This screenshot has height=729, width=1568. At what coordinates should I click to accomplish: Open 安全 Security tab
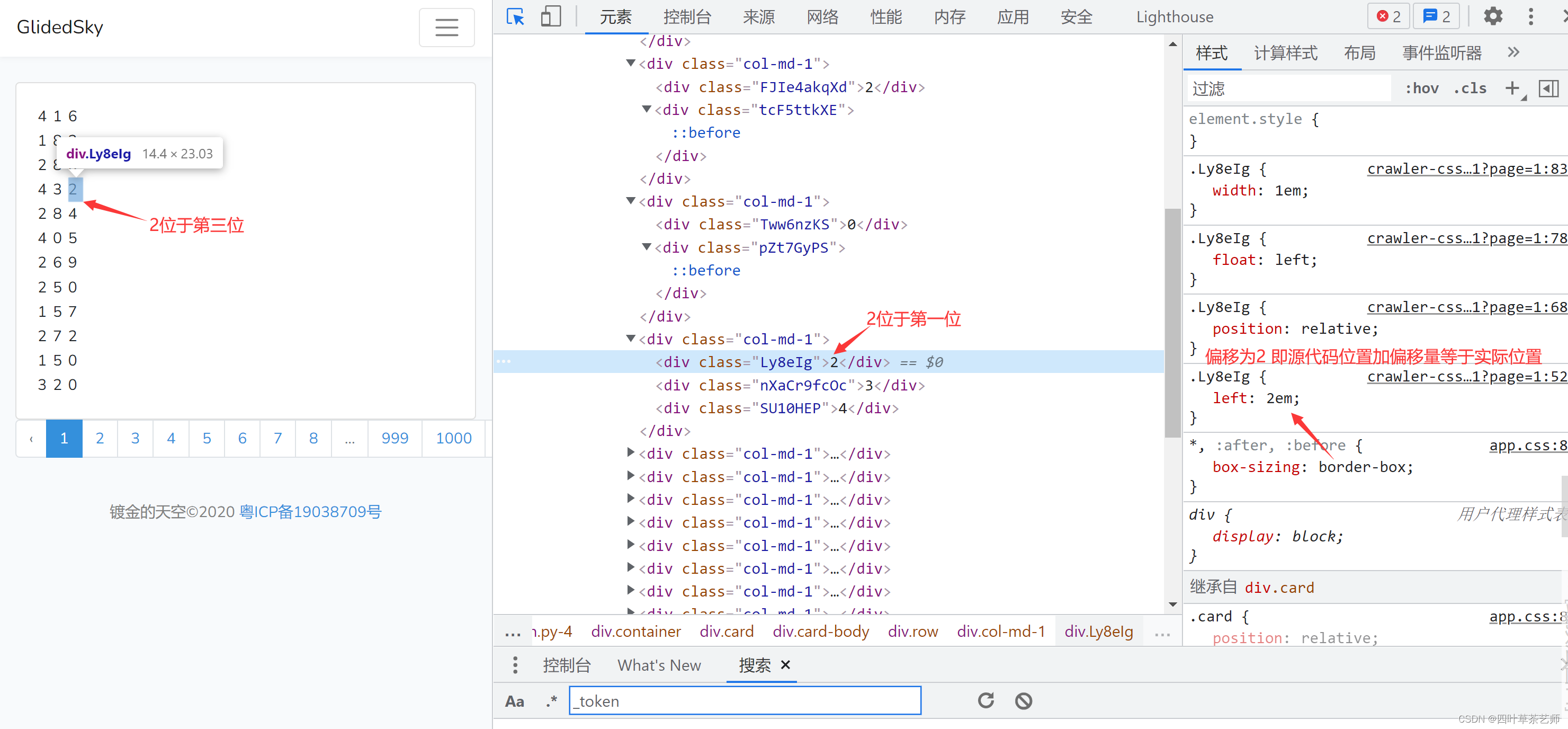pyautogui.click(x=1076, y=17)
